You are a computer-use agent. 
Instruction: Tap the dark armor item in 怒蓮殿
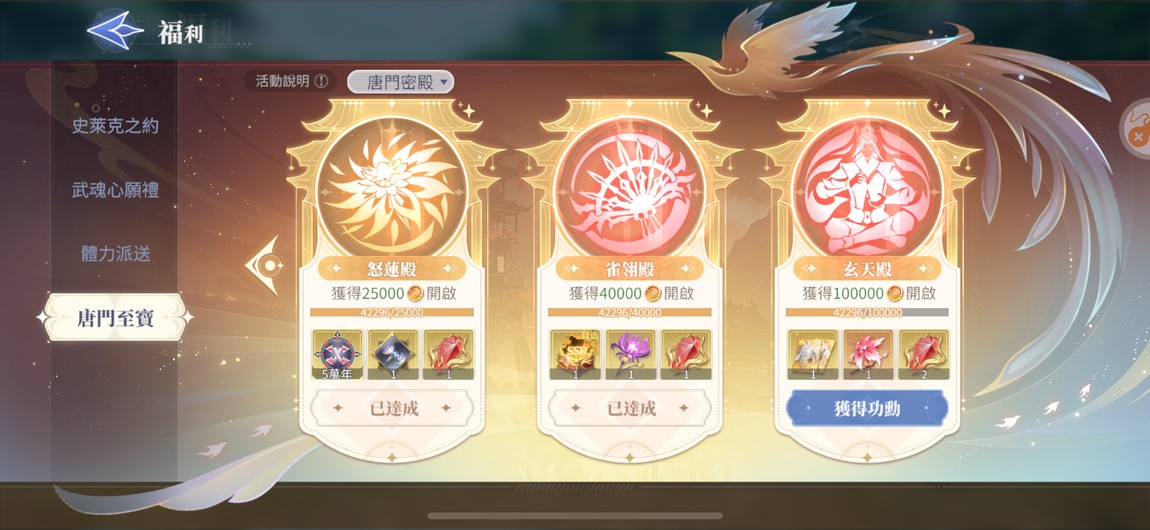click(393, 355)
